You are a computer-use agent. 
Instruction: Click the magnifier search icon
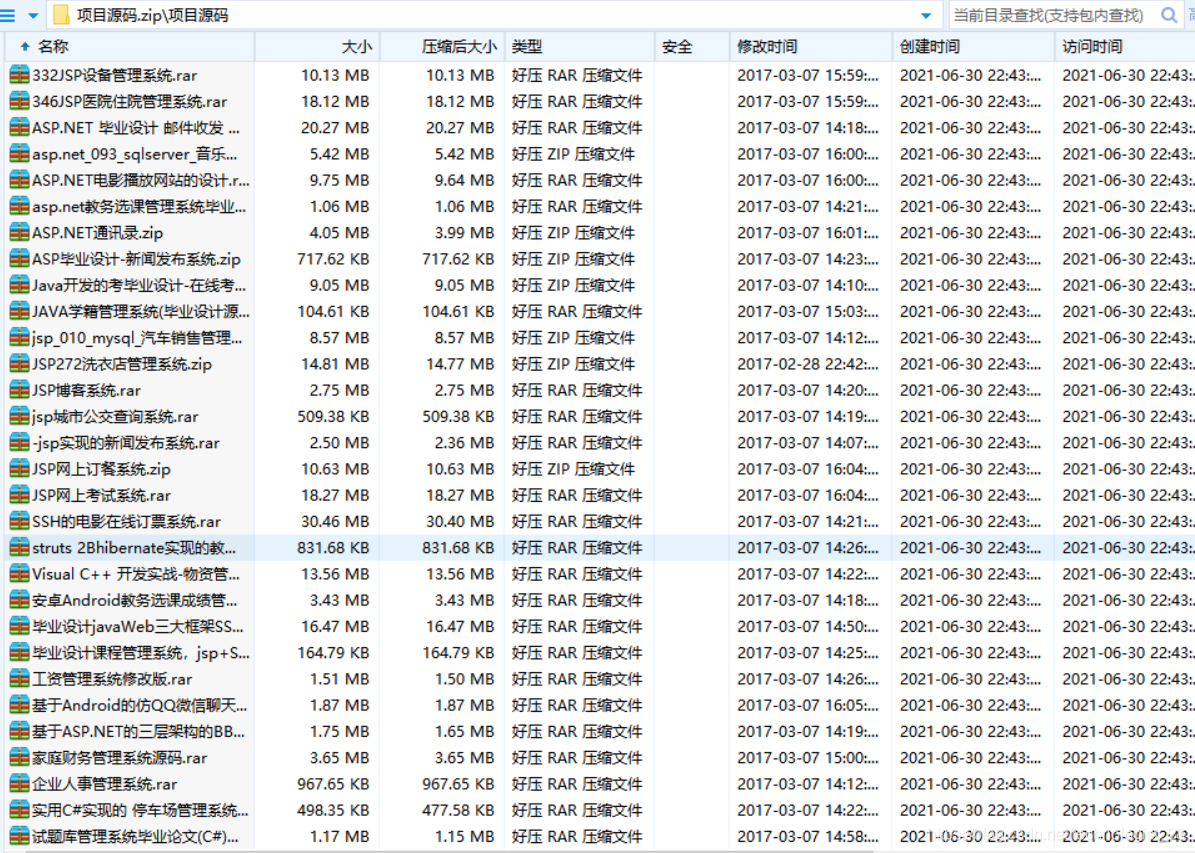click(x=1168, y=15)
